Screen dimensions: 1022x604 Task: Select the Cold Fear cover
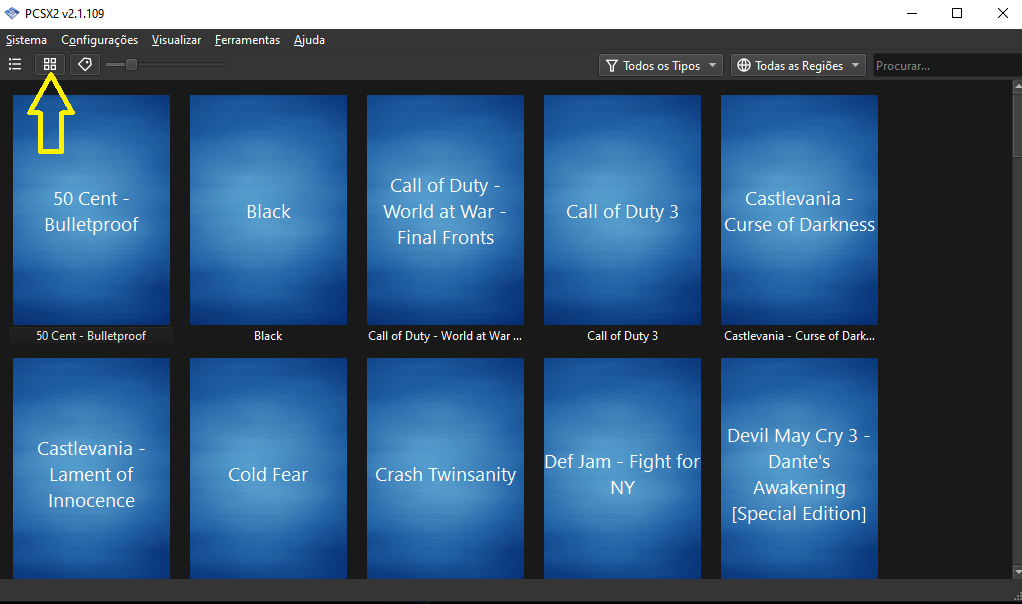click(269, 468)
